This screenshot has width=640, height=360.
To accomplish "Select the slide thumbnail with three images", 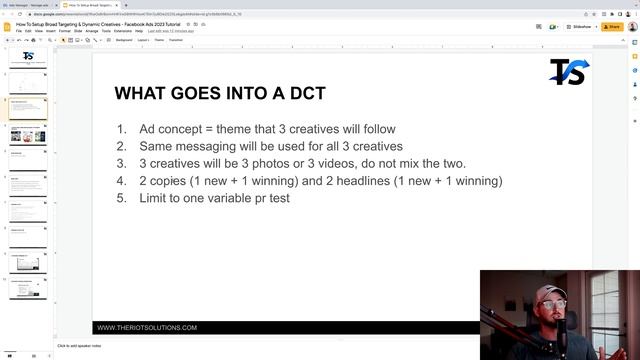I will (28, 135).
